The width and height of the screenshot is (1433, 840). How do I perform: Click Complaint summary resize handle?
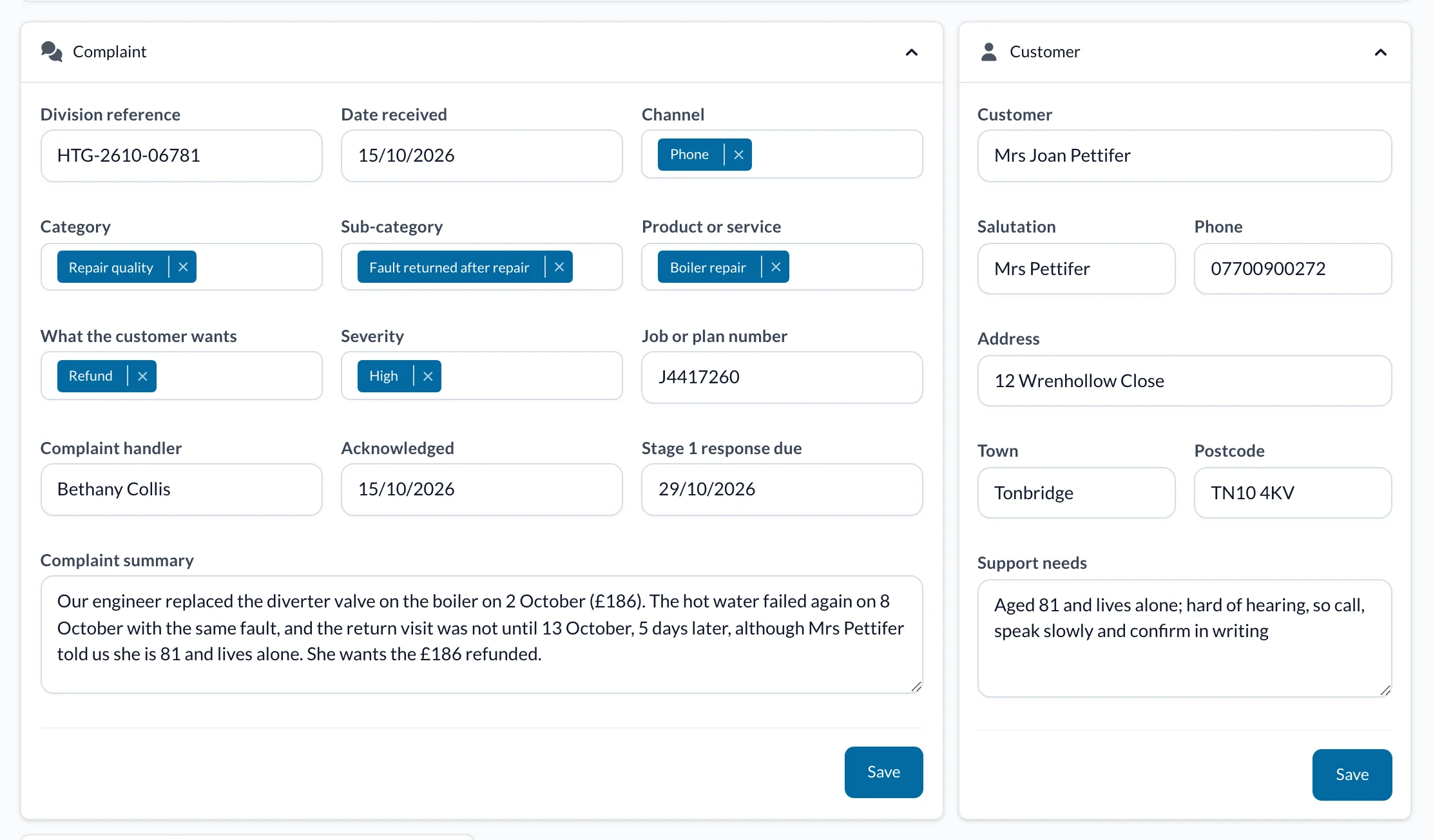(x=916, y=687)
